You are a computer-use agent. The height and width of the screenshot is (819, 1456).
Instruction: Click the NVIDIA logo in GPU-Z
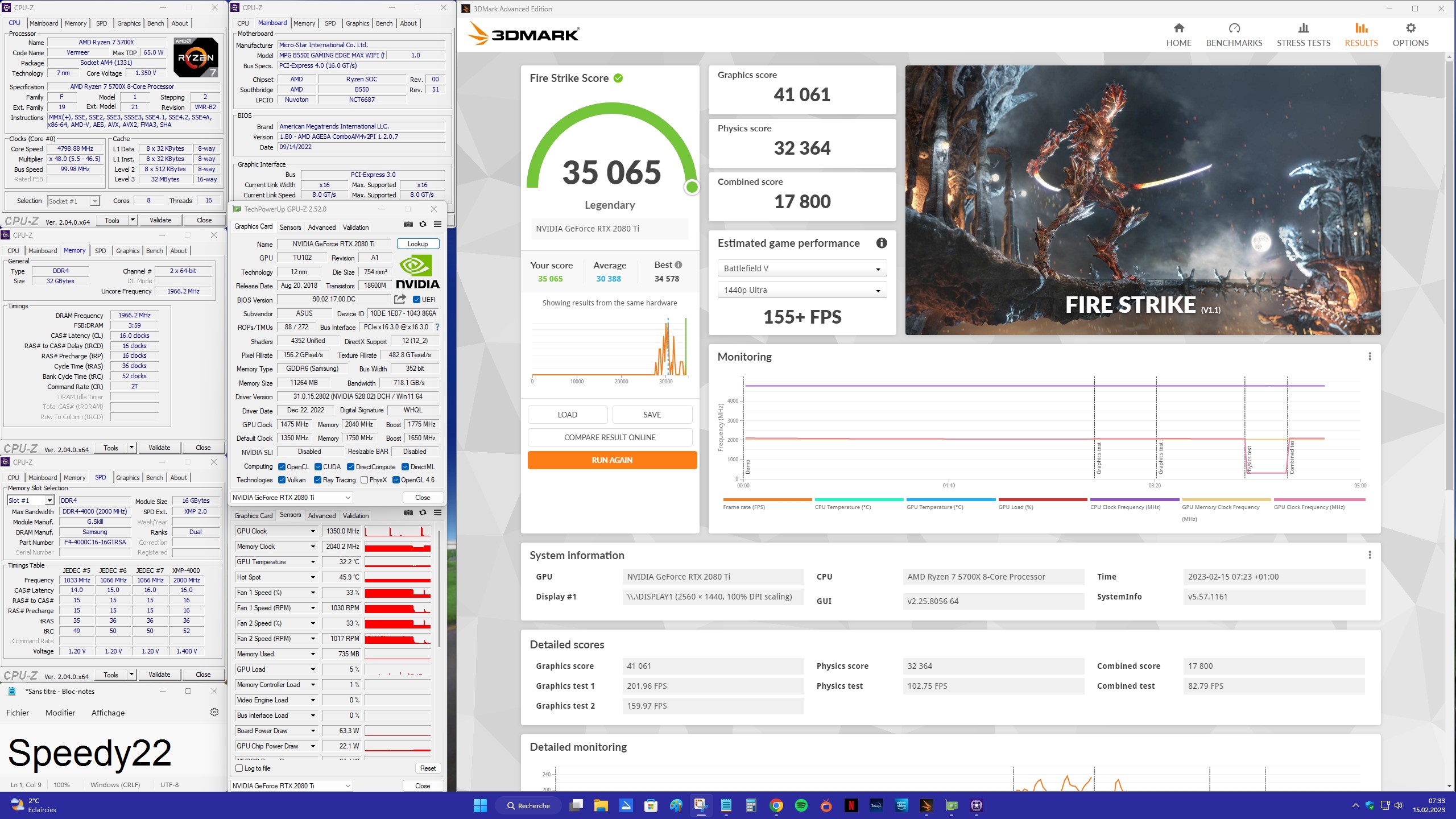[x=417, y=271]
